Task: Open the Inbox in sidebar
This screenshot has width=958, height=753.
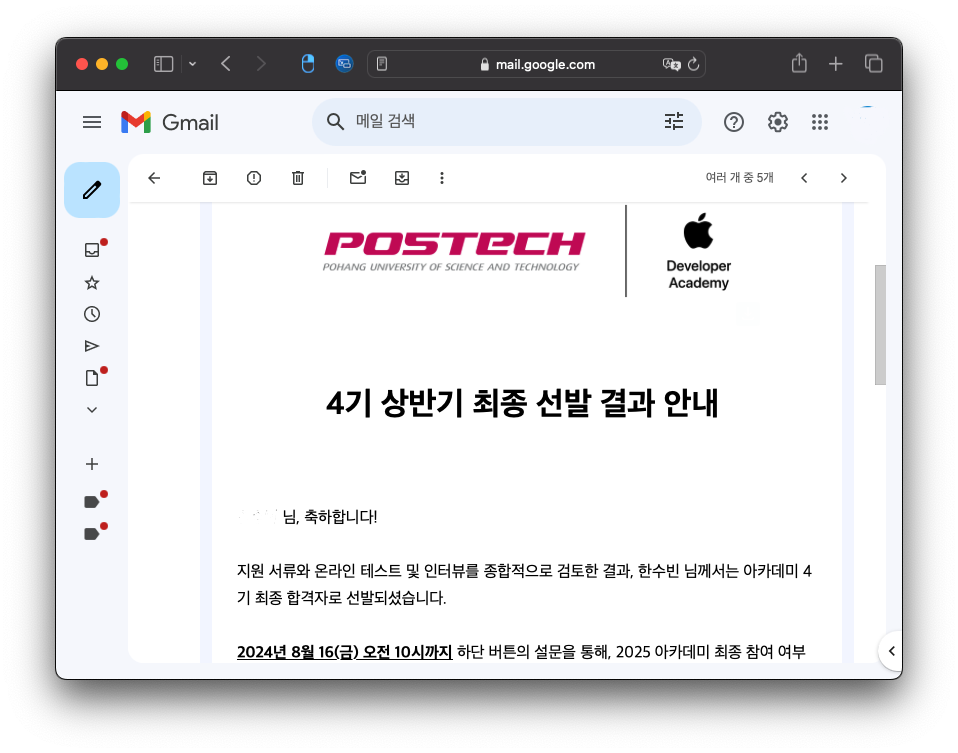Action: point(92,249)
